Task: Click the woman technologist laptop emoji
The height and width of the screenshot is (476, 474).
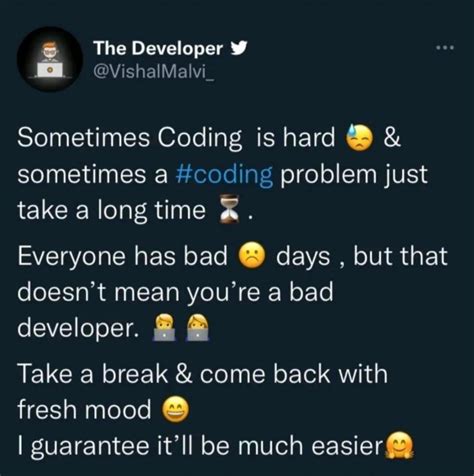Action: 197,327
